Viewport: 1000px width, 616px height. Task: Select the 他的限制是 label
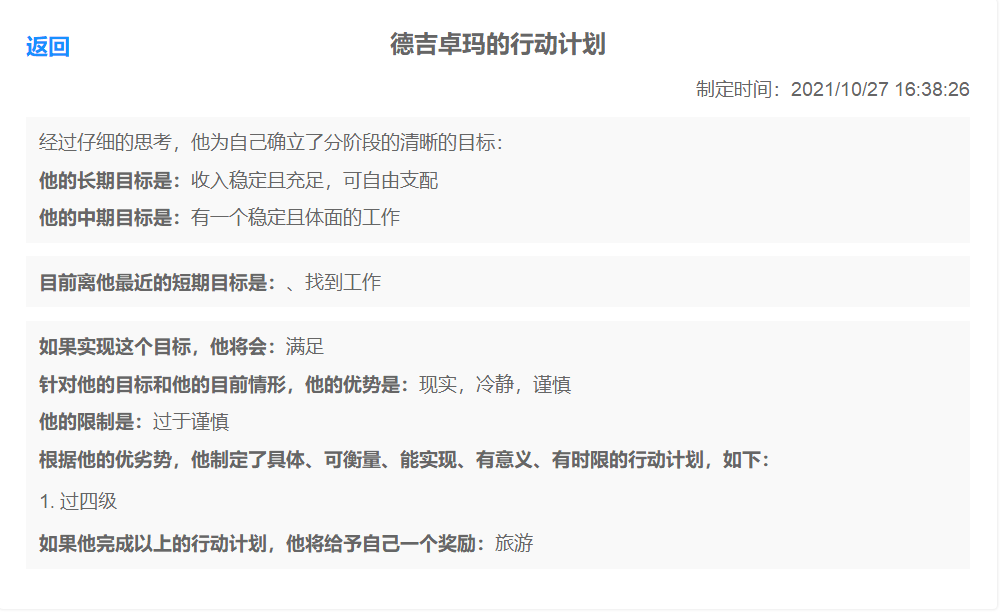click(x=91, y=422)
